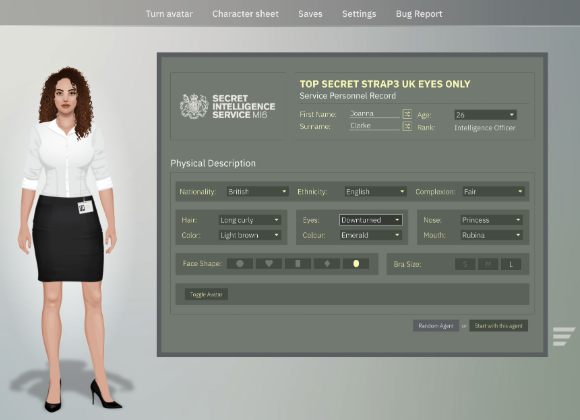
Task: Click Start with this agent button
Action: click(498, 326)
